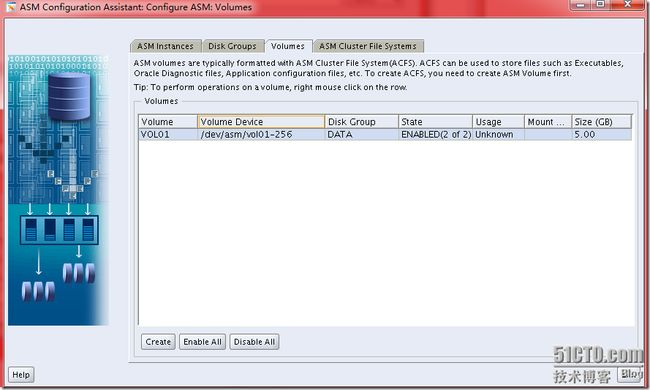650x390 pixels.
Task: Sort by the State column header
Action: click(x=435, y=122)
